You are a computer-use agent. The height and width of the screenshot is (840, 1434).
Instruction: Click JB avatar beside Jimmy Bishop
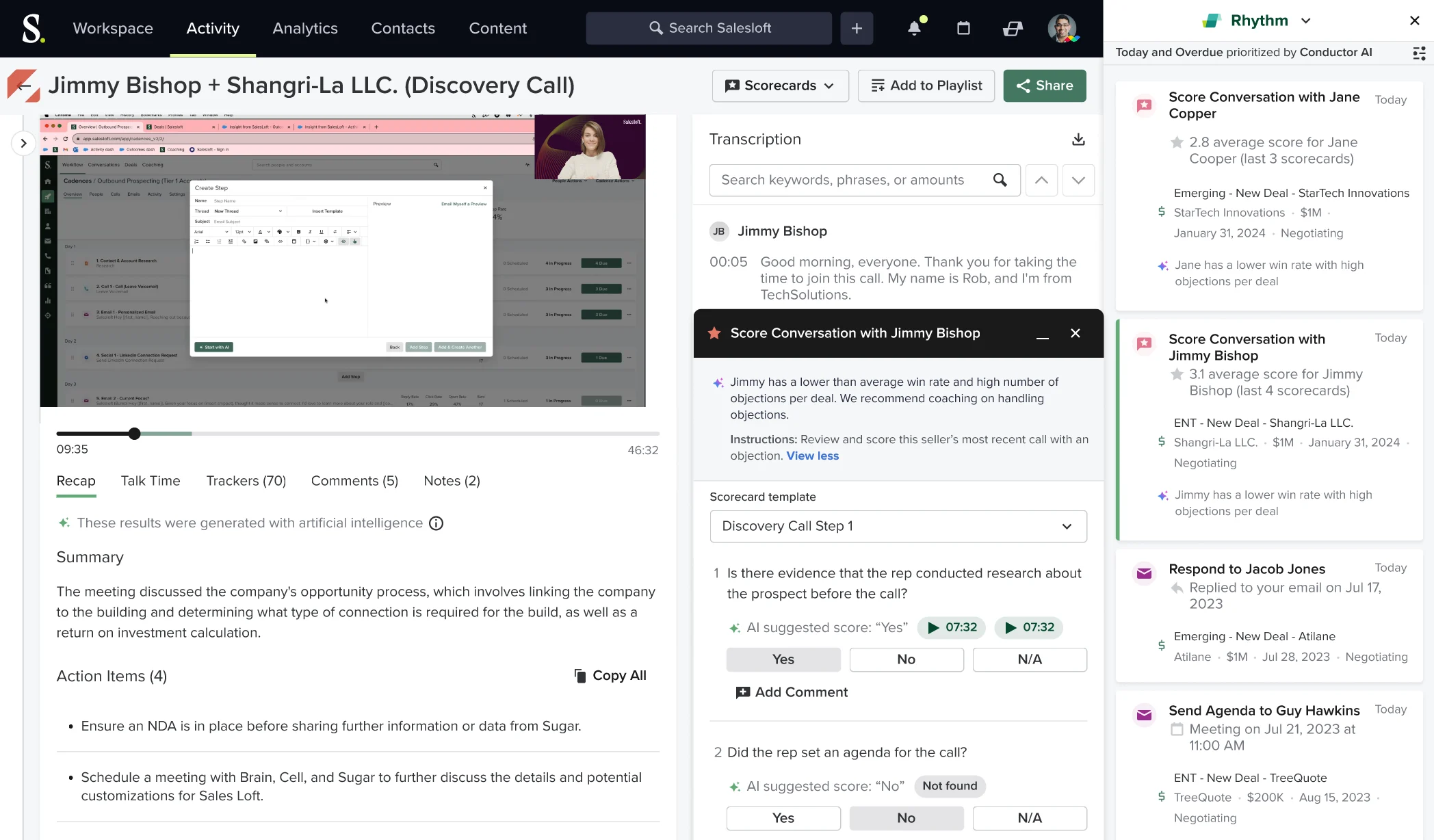[719, 231]
